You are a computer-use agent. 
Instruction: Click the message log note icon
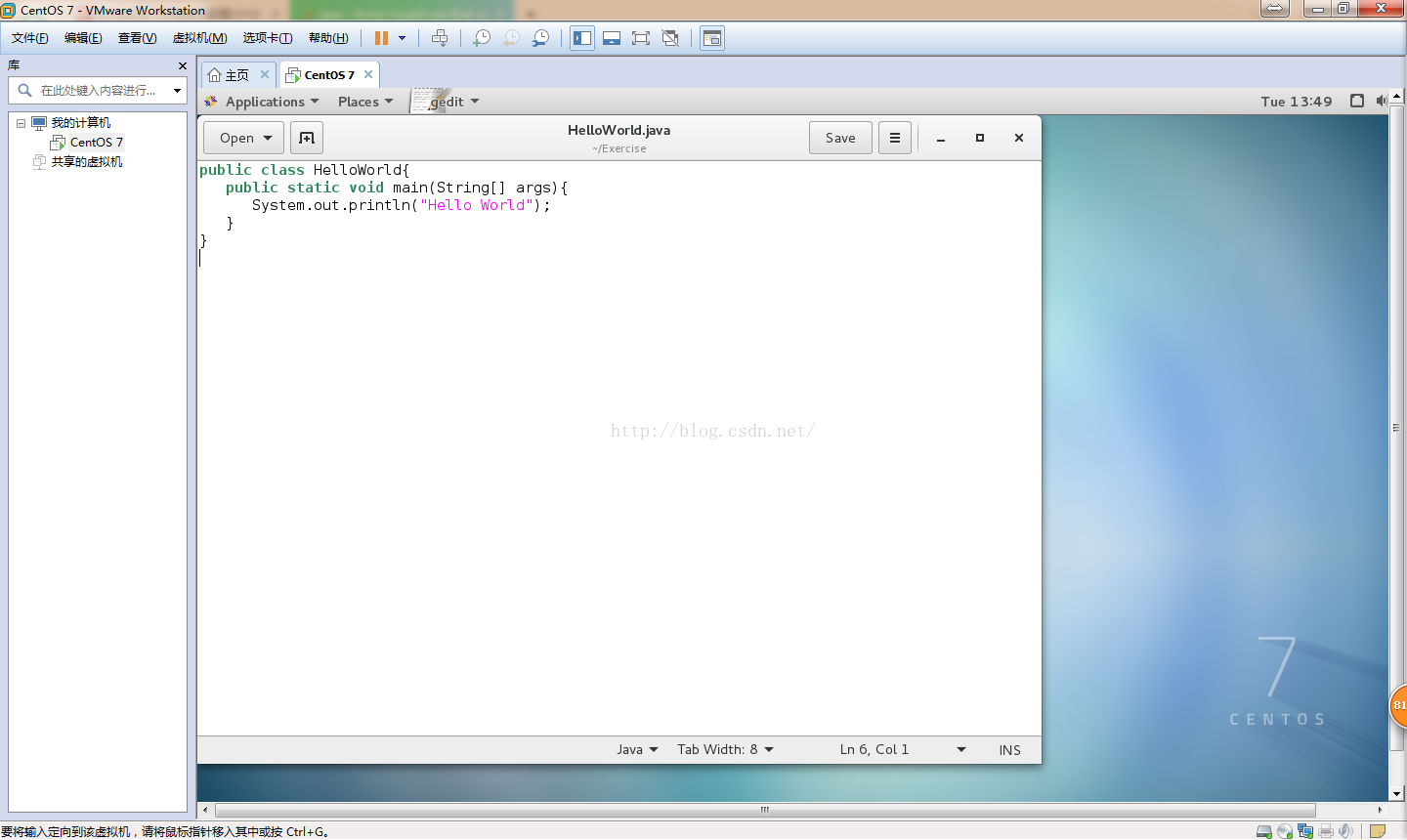coord(1378,831)
